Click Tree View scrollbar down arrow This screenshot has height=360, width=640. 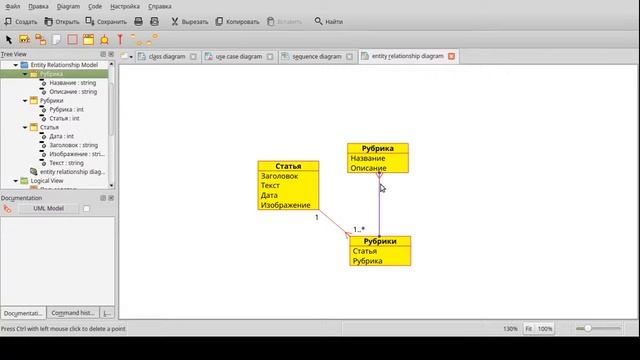pyautogui.click(x=111, y=185)
